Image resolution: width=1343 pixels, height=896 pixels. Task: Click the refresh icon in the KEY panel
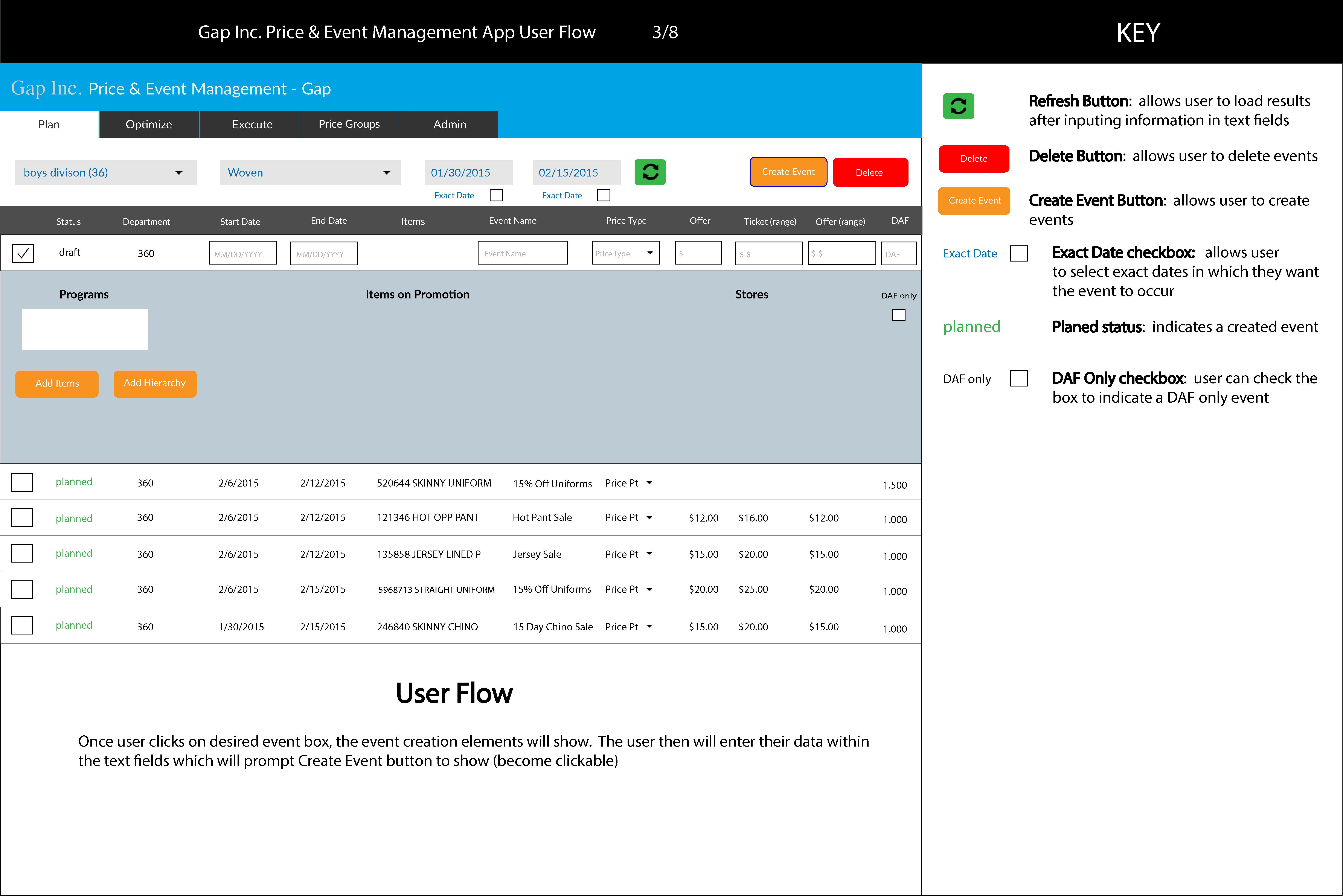point(958,106)
